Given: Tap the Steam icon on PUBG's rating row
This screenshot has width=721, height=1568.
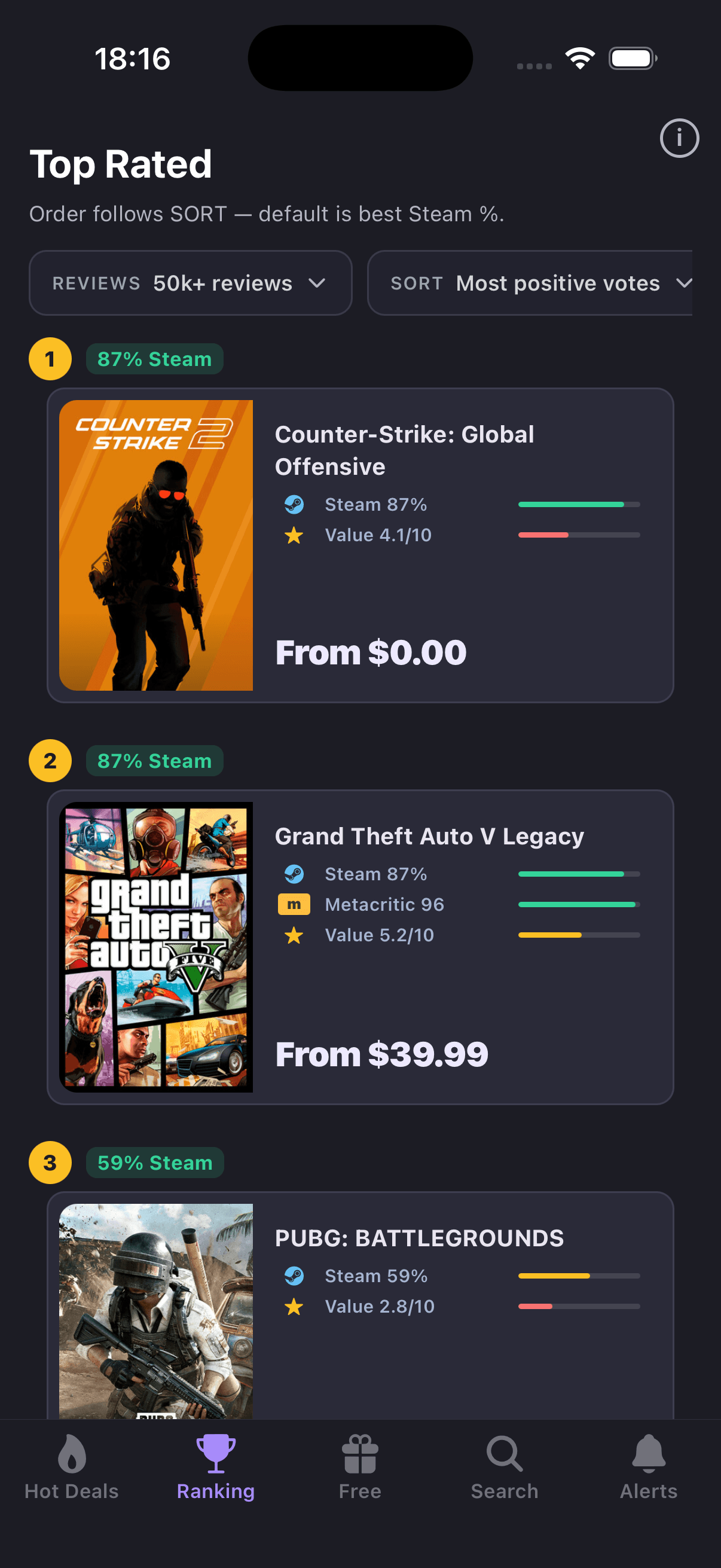Looking at the screenshot, I should pos(296,1276).
